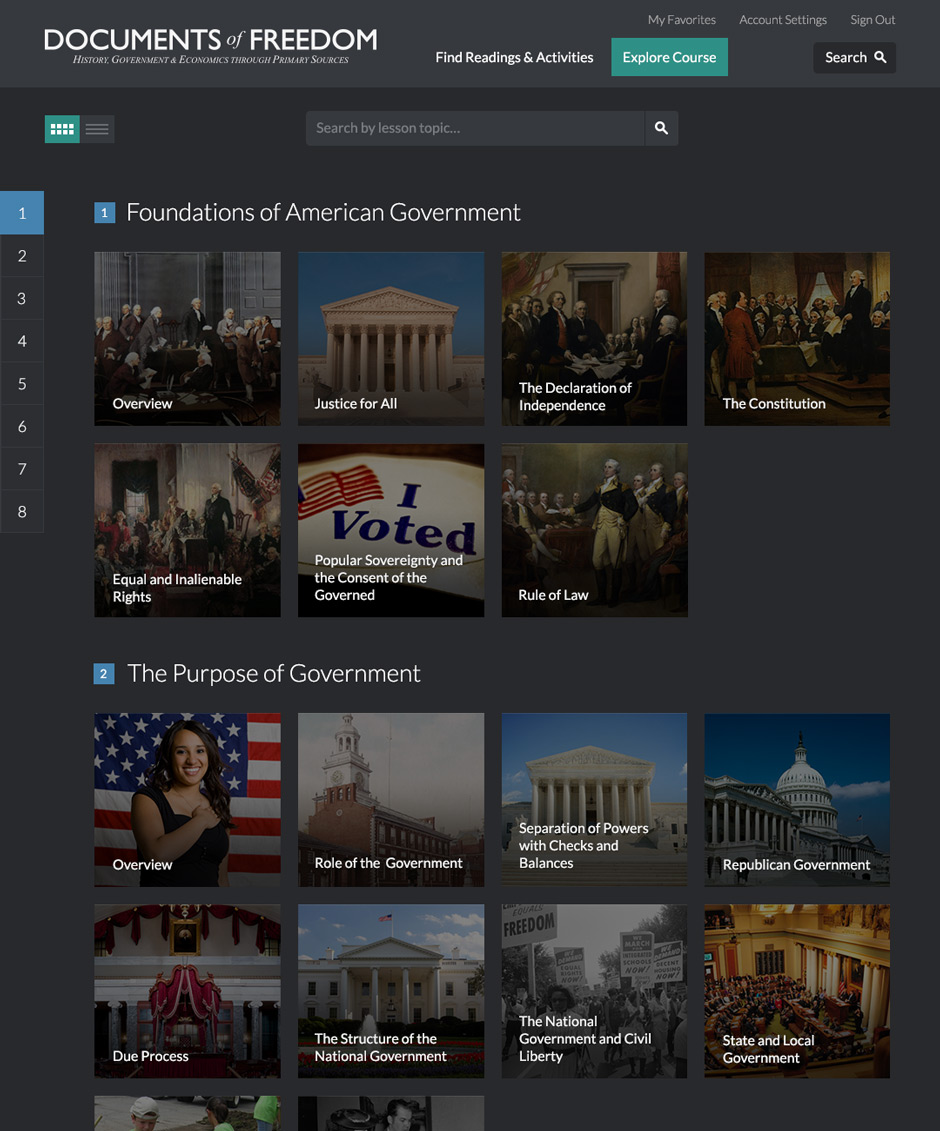This screenshot has width=940, height=1131.
Task: Open the Due Process lesson
Action: pyautogui.click(x=188, y=991)
